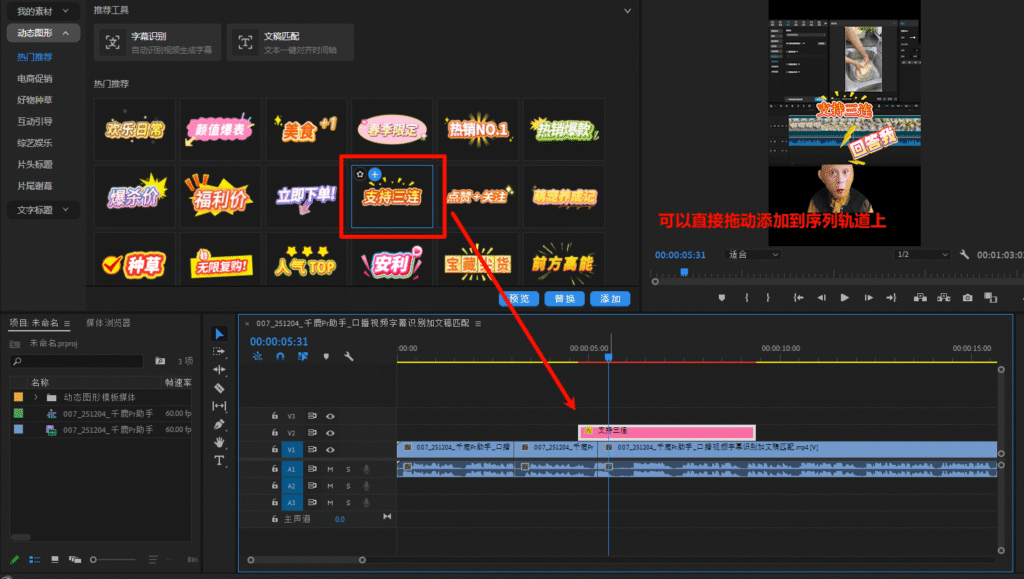Select the Type tool
1024x579 pixels.
coord(220,461)
